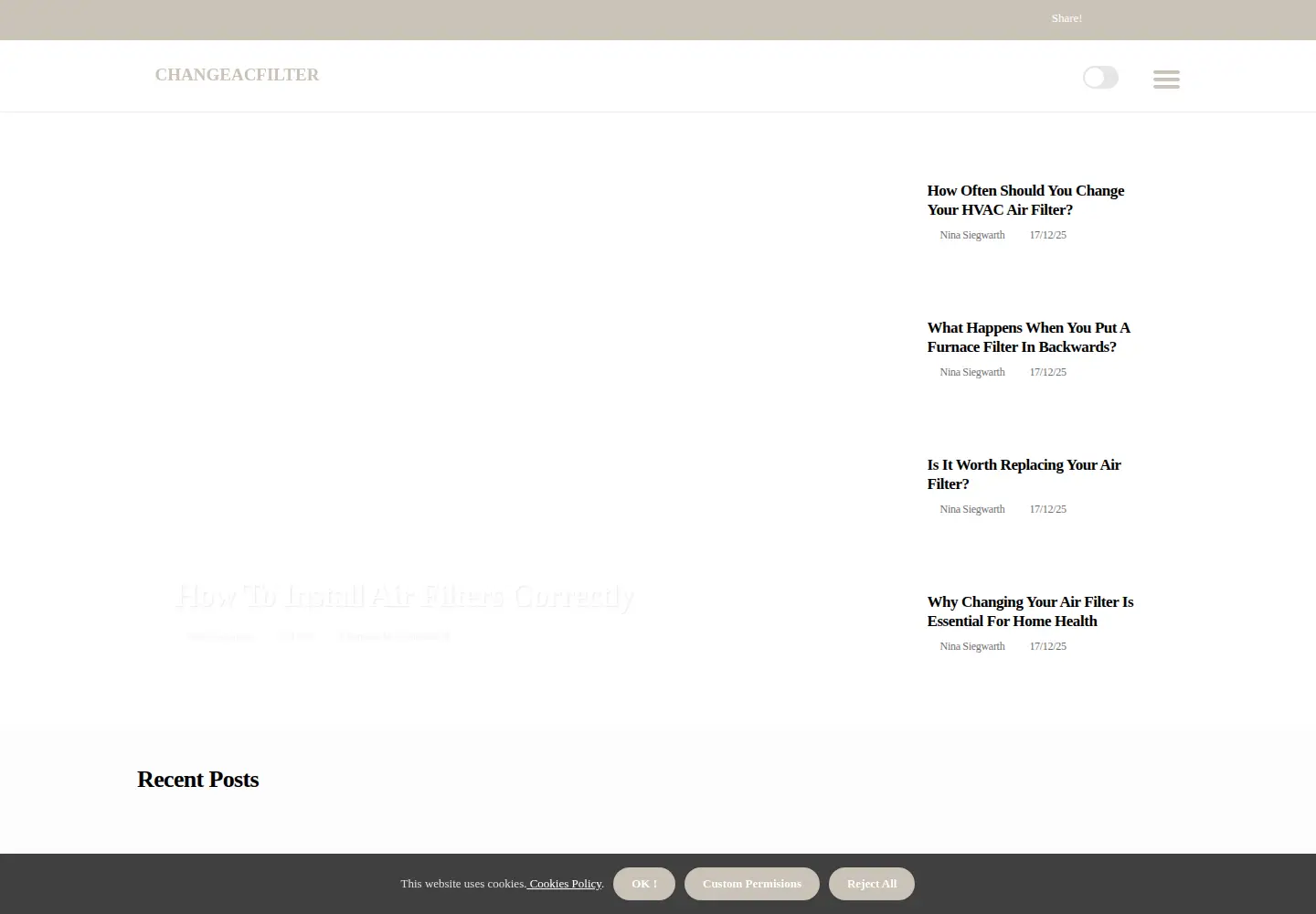Image resolution: width=1316 pixels, height=914 pixels.
Task: Click the CHANGEACFILTER site logo
Action: pyautogui.click(x=237, y=75)
